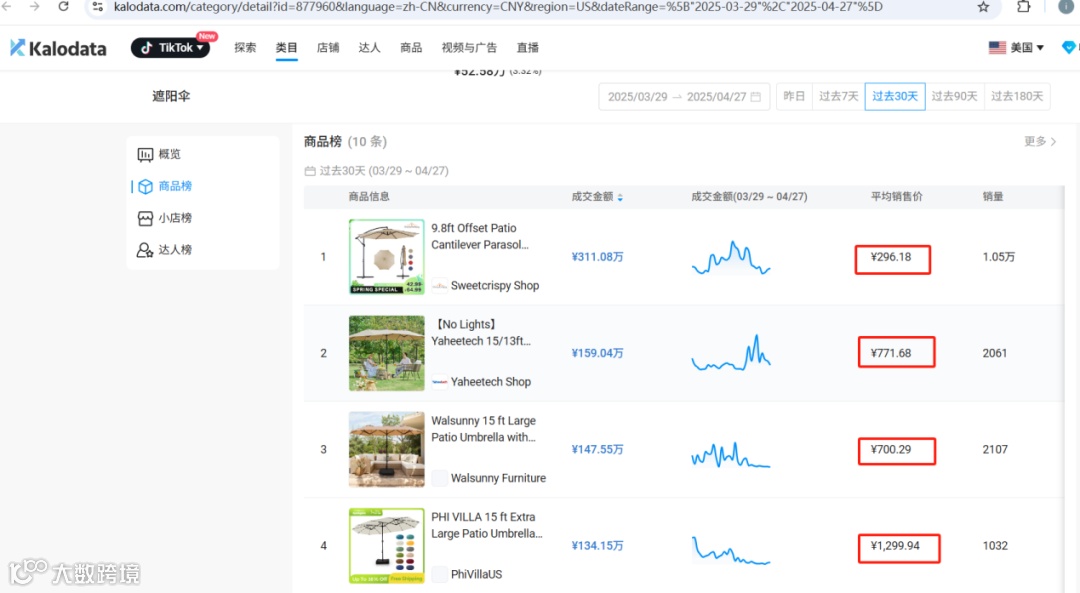The width and height of the screenshot is (1080, 593).
Task: Open the TikTok platform dropdown
Action: click(x=170, y=48)
